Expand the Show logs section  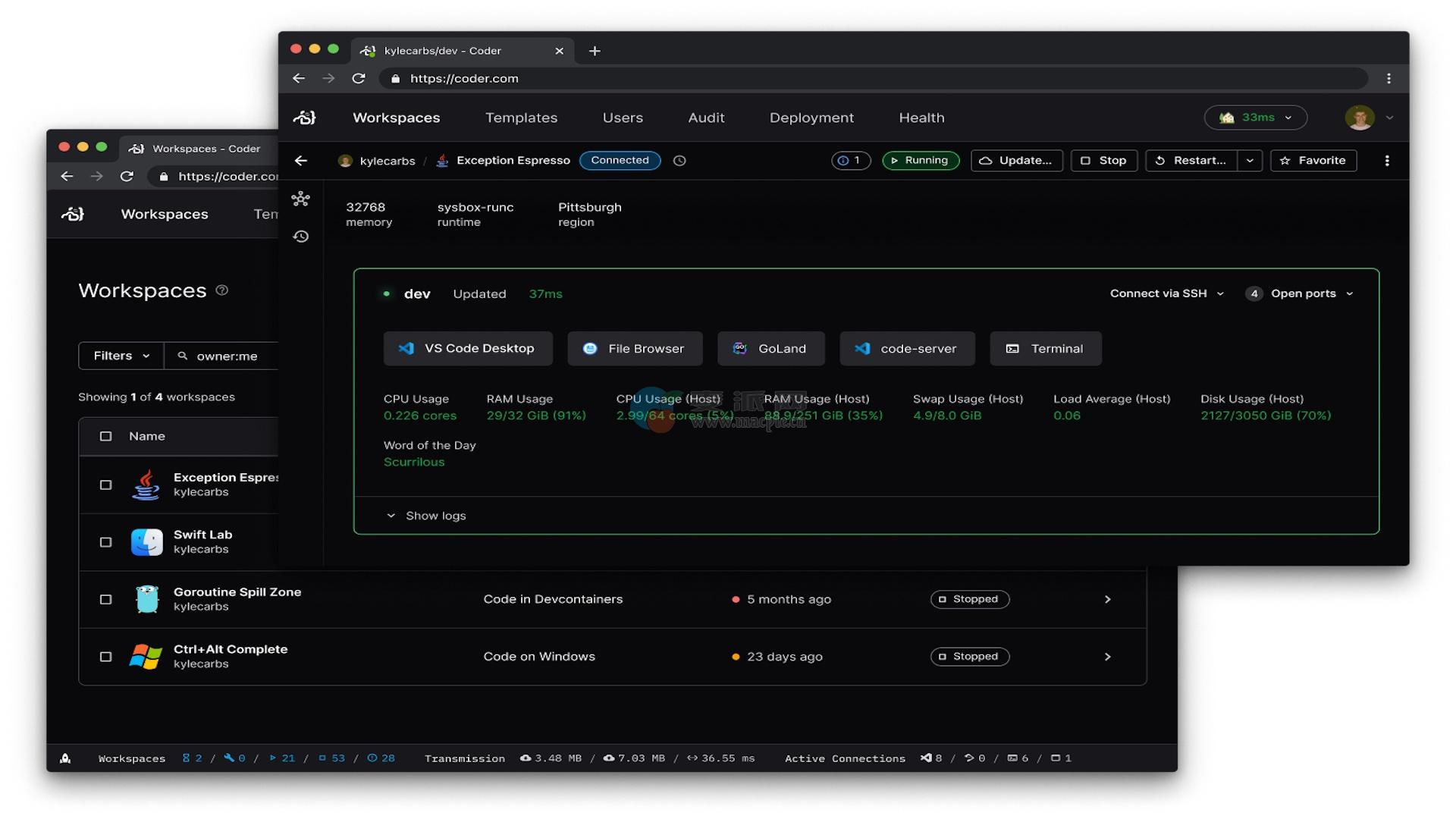click(x=427, y=516)
